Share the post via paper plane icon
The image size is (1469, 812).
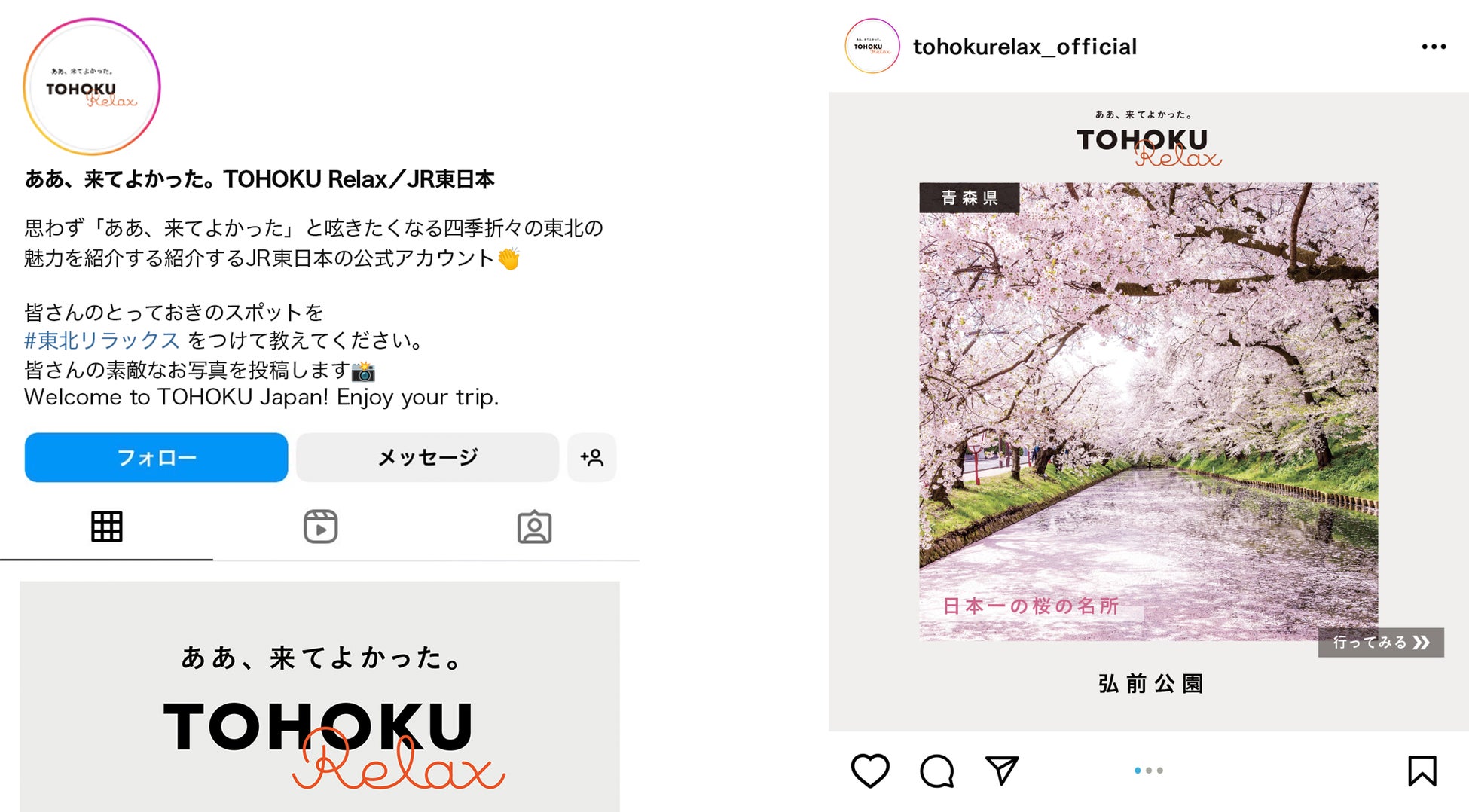point(1002,770)
